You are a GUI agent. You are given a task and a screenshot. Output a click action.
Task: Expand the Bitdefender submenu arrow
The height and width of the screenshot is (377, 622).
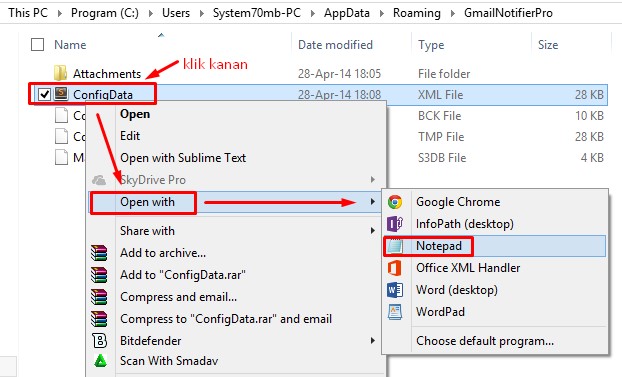(372, 340)
